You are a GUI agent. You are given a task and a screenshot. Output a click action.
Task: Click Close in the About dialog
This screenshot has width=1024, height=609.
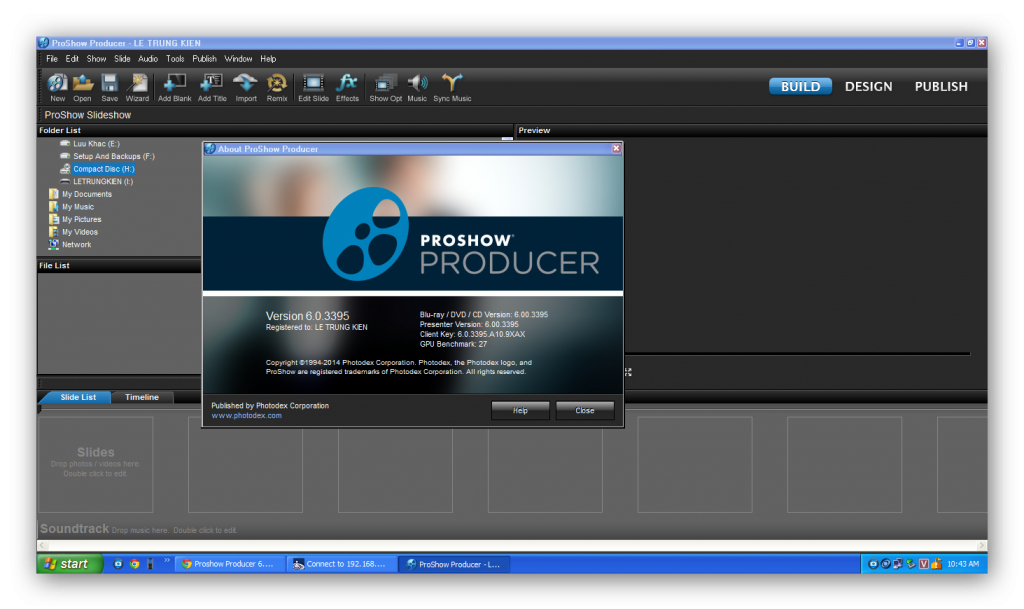[584, 411]
